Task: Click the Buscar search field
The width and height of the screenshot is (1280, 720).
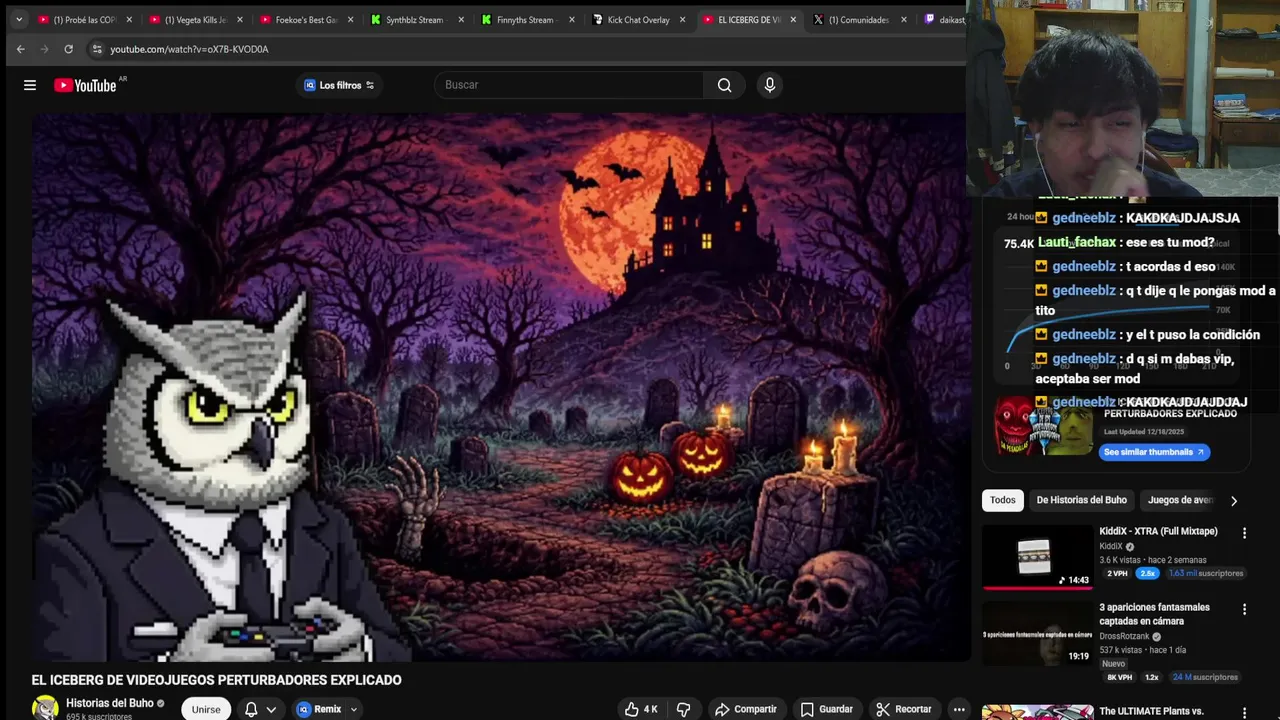Action: 568,85
